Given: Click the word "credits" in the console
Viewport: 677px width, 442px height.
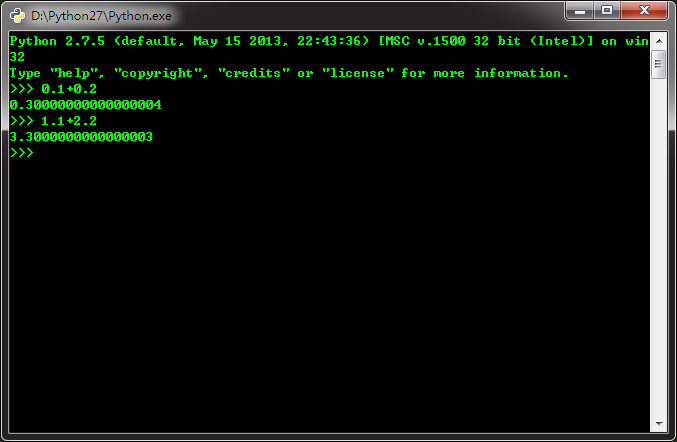Looking at the screenshot, I should [x=253, y=73].
